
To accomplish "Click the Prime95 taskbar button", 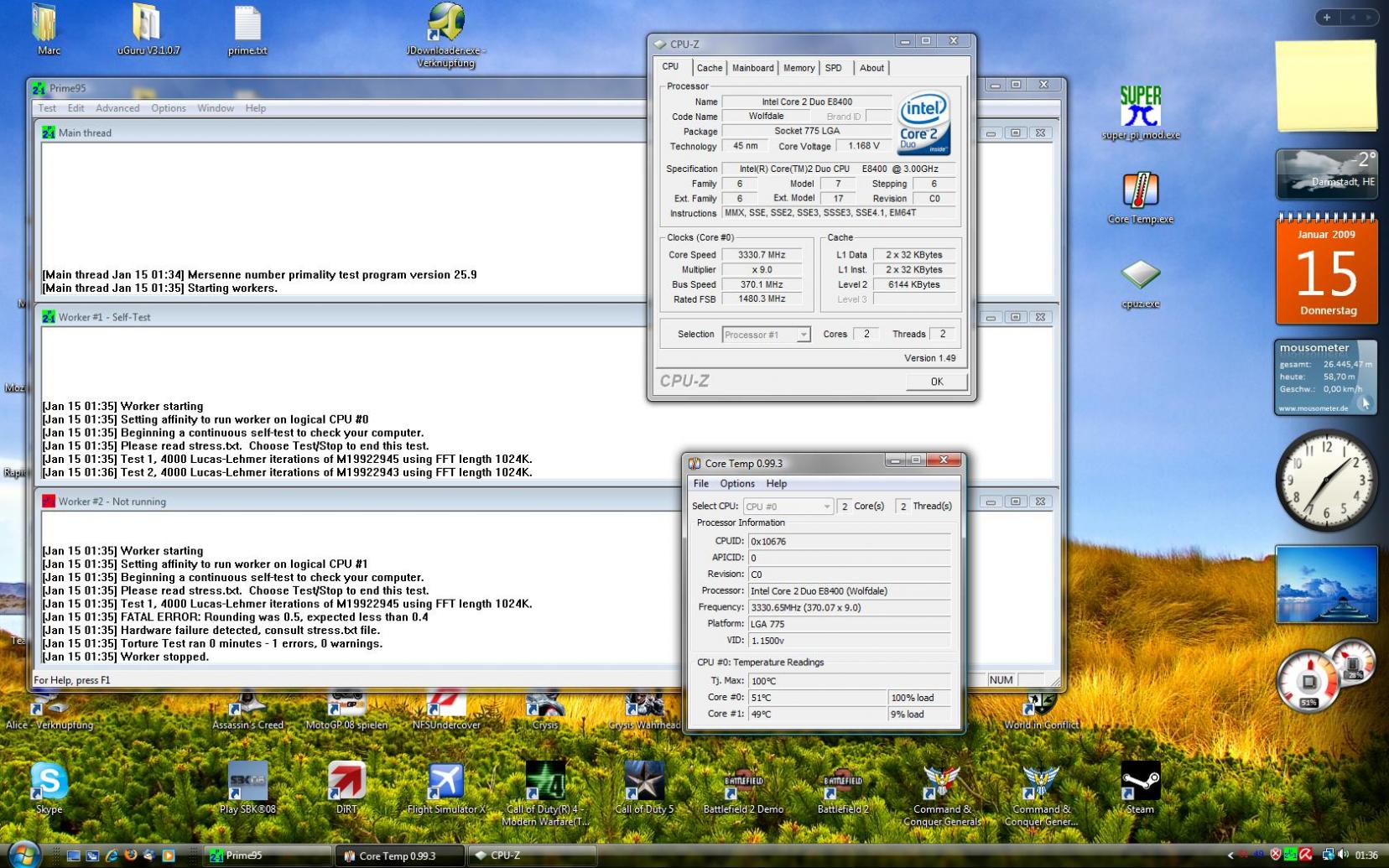I will (x=268, y=855).
